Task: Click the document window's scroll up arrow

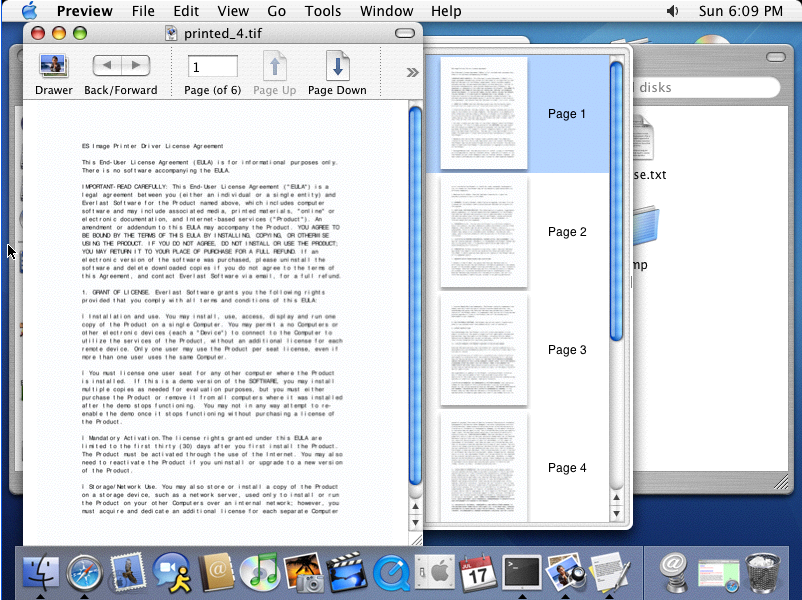Action: coord(415,506)
